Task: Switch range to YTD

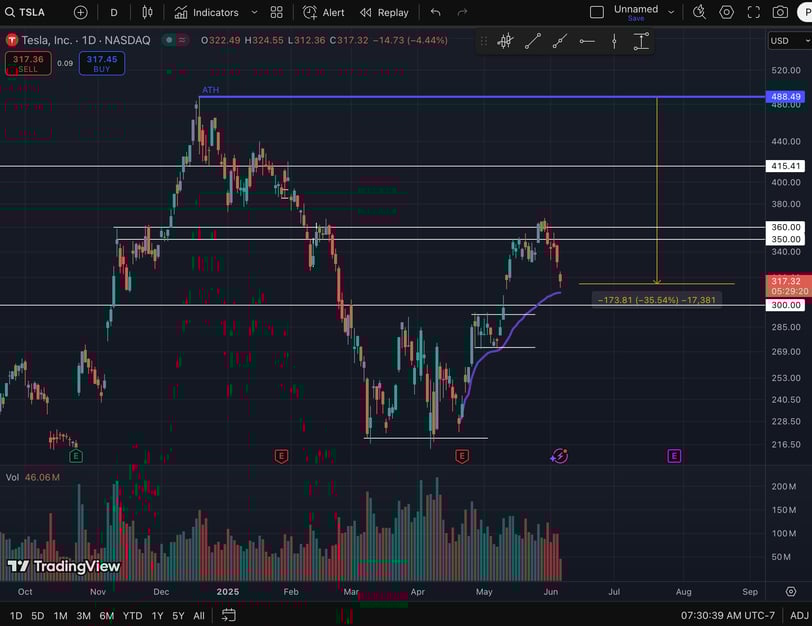Action: tap(133, 616)
